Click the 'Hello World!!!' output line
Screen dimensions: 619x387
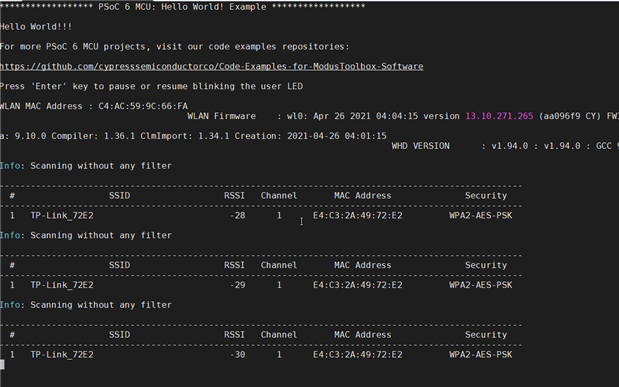(36, 27)
